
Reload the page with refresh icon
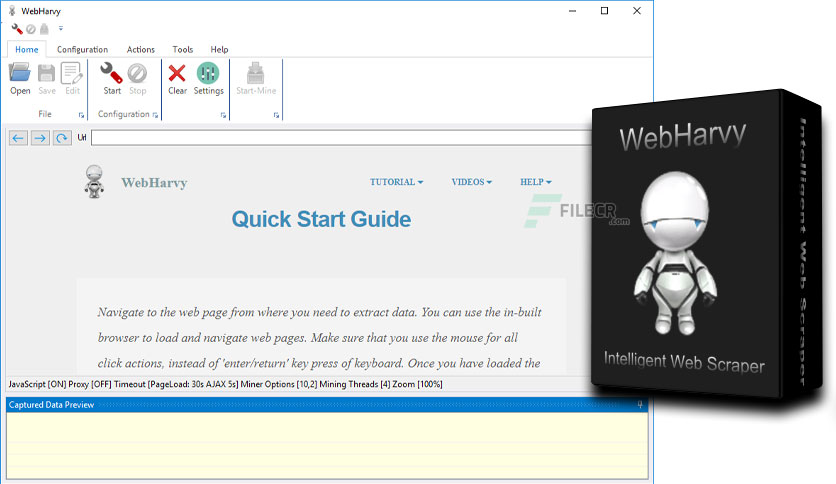pos(62,138)
